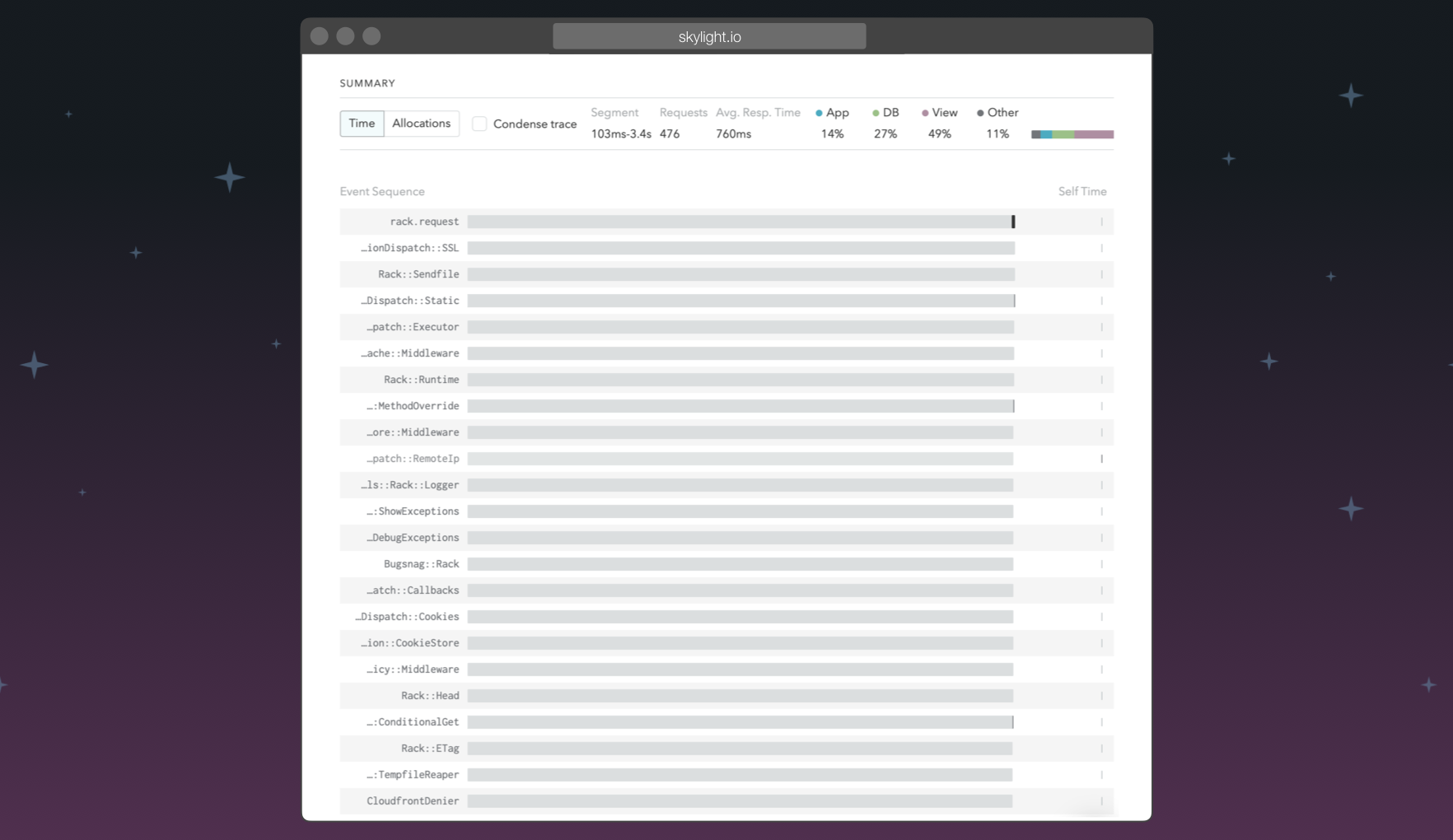Click the Requests count 476
This screenshot has width=1453, height=840.
click(670, 134)
